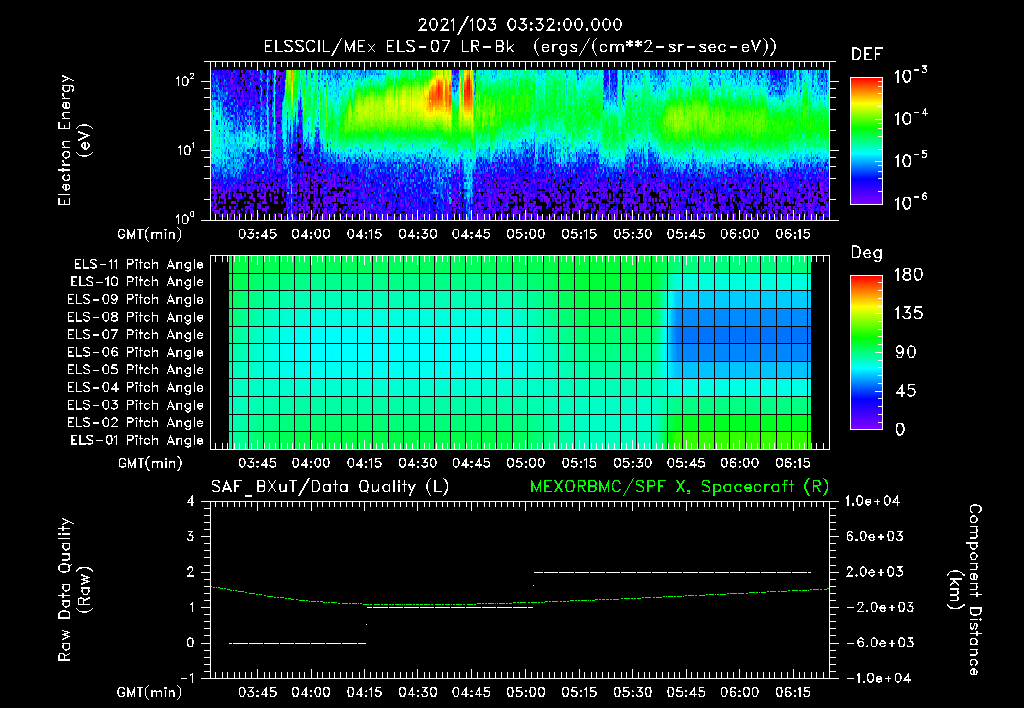Select the ELS-07 Pitch Angle row label
This screenshot has height=708, width=1024.
point(136,334)
